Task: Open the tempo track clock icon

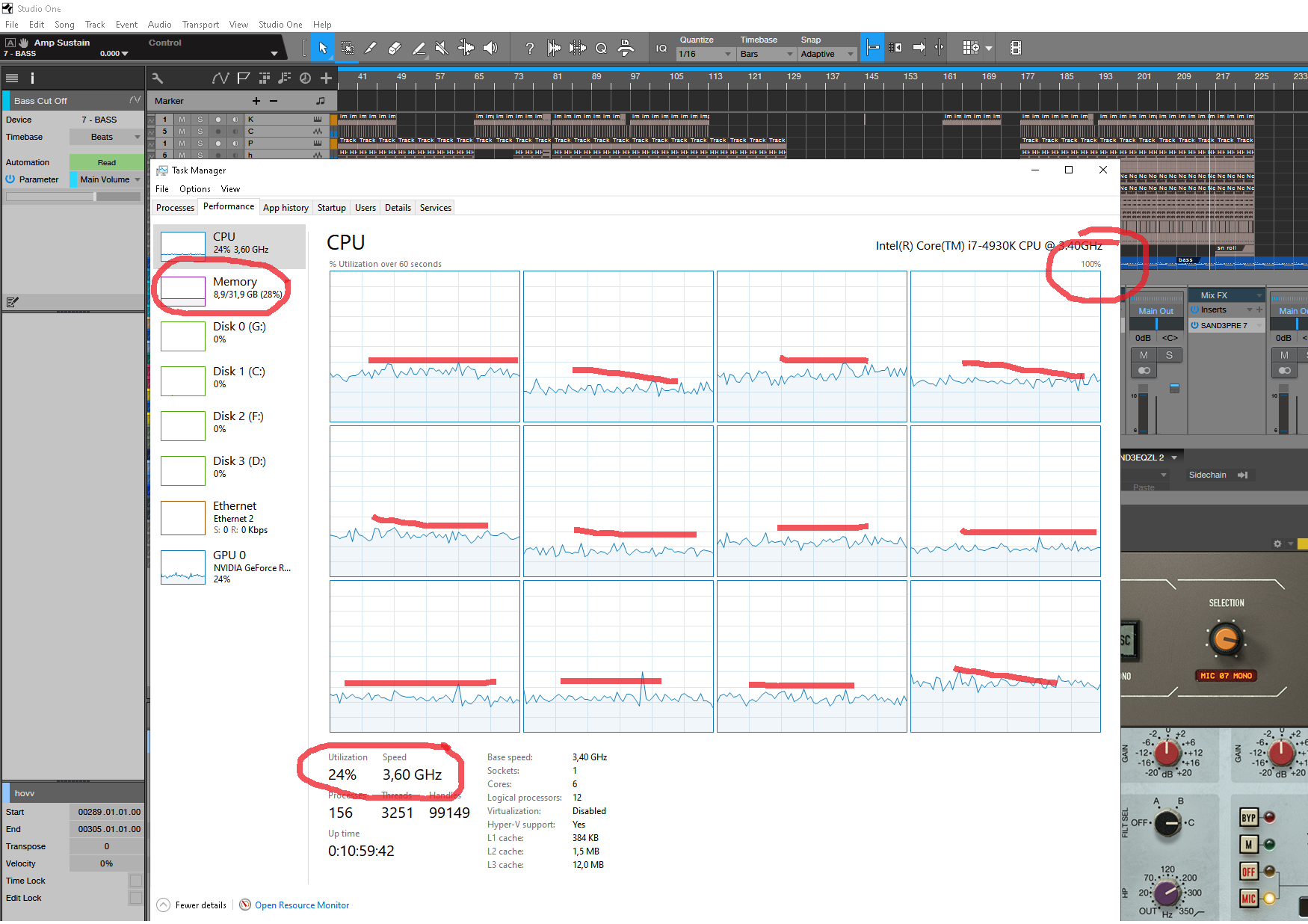Action: 305,78
